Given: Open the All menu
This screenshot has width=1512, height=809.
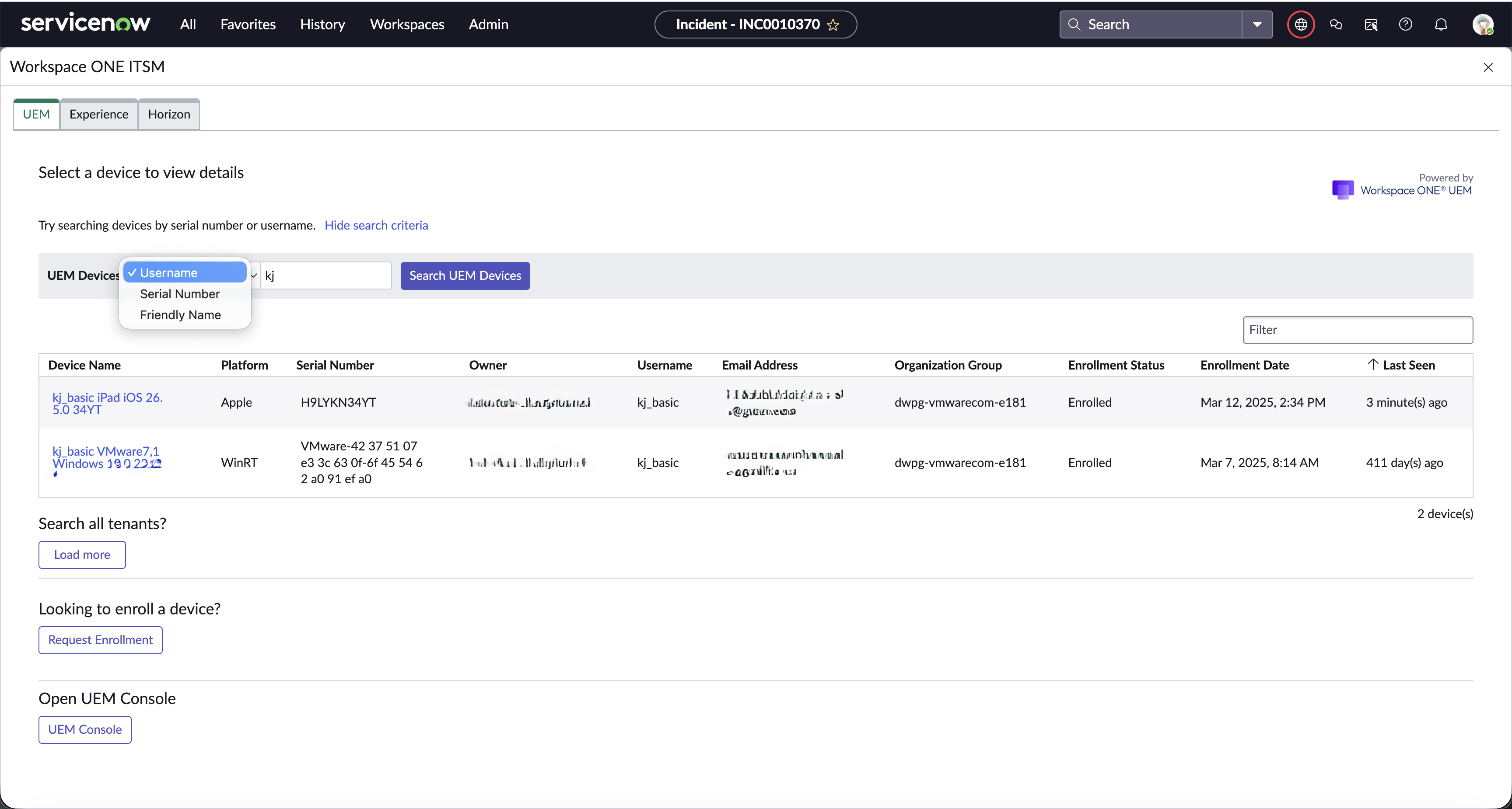Looking at the screenshot, I should tap(188, 24).
